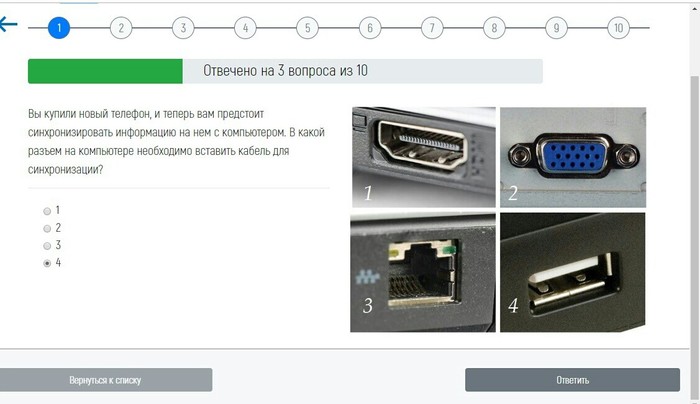Jump to question step 10 circle
700x404 pixels.
point(618,28)
